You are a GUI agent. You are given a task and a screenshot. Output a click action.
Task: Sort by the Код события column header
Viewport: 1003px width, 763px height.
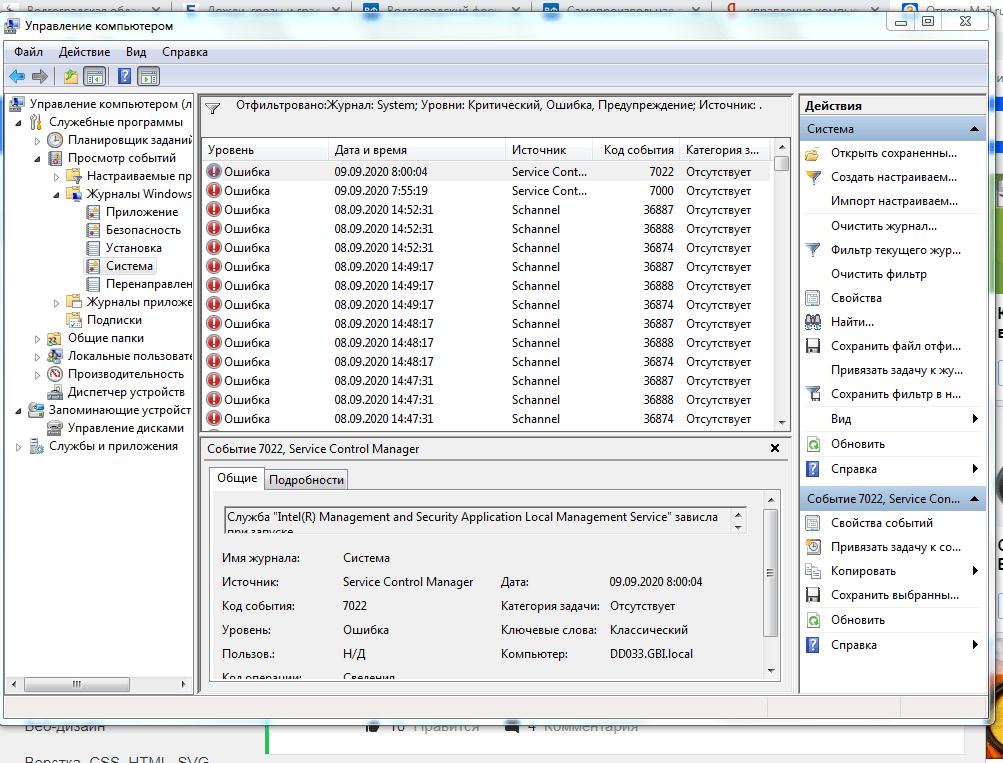(x=638, y=150)
